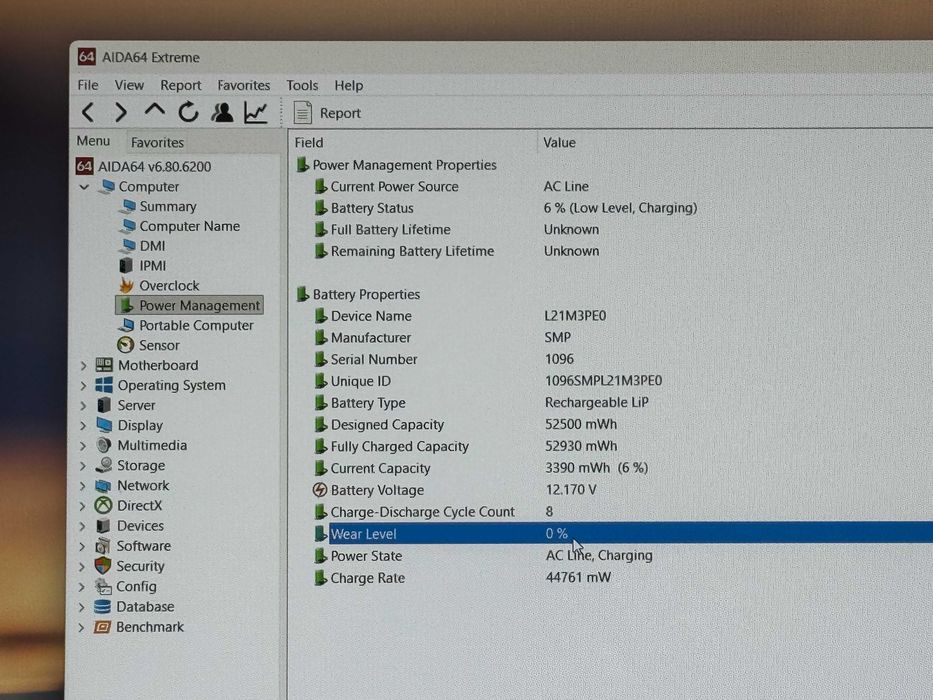Click the Report toolbar button label

pos(340,113)
